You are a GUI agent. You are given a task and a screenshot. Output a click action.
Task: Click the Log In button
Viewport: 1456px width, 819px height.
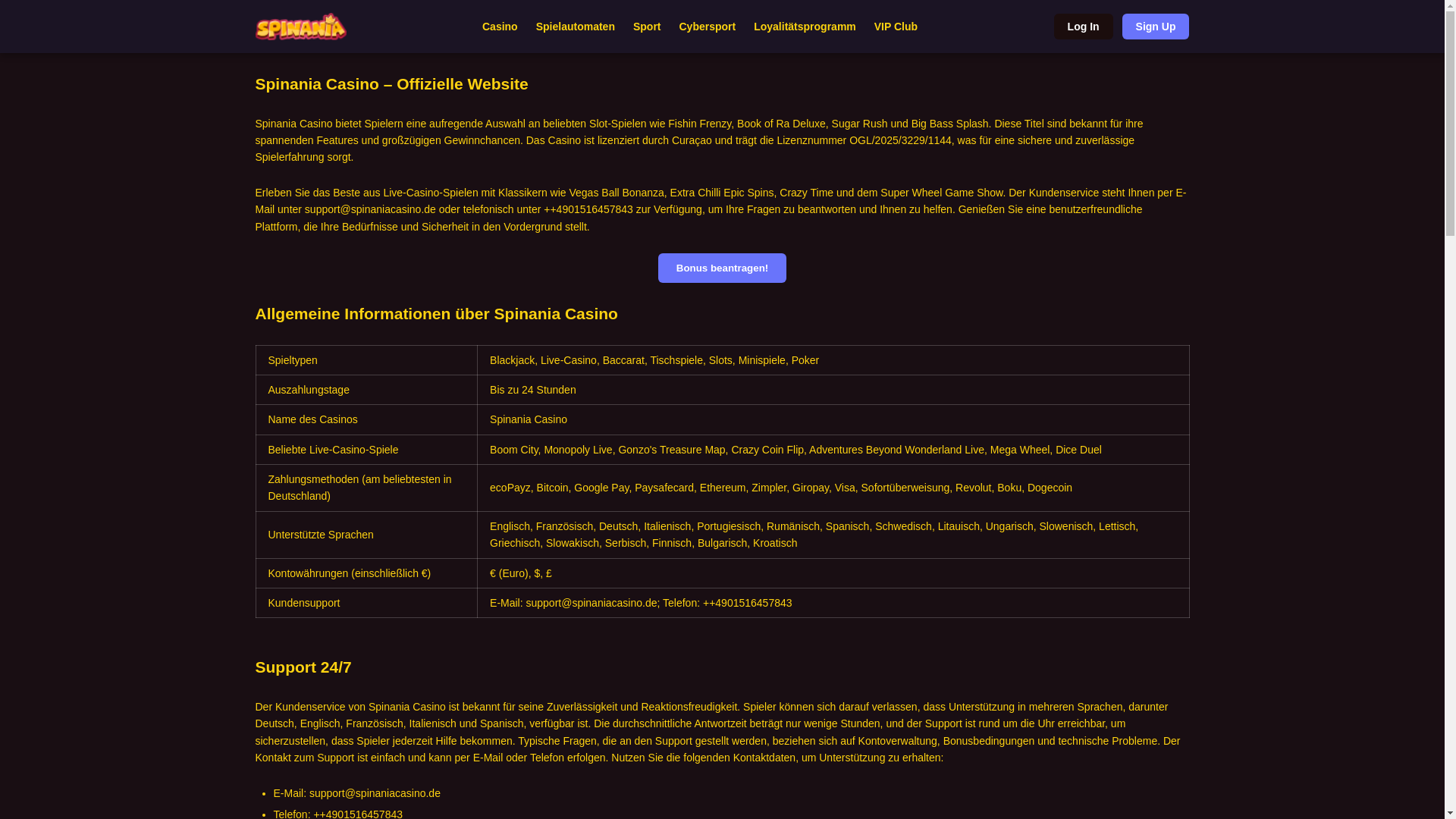(x=1083, y=27)
